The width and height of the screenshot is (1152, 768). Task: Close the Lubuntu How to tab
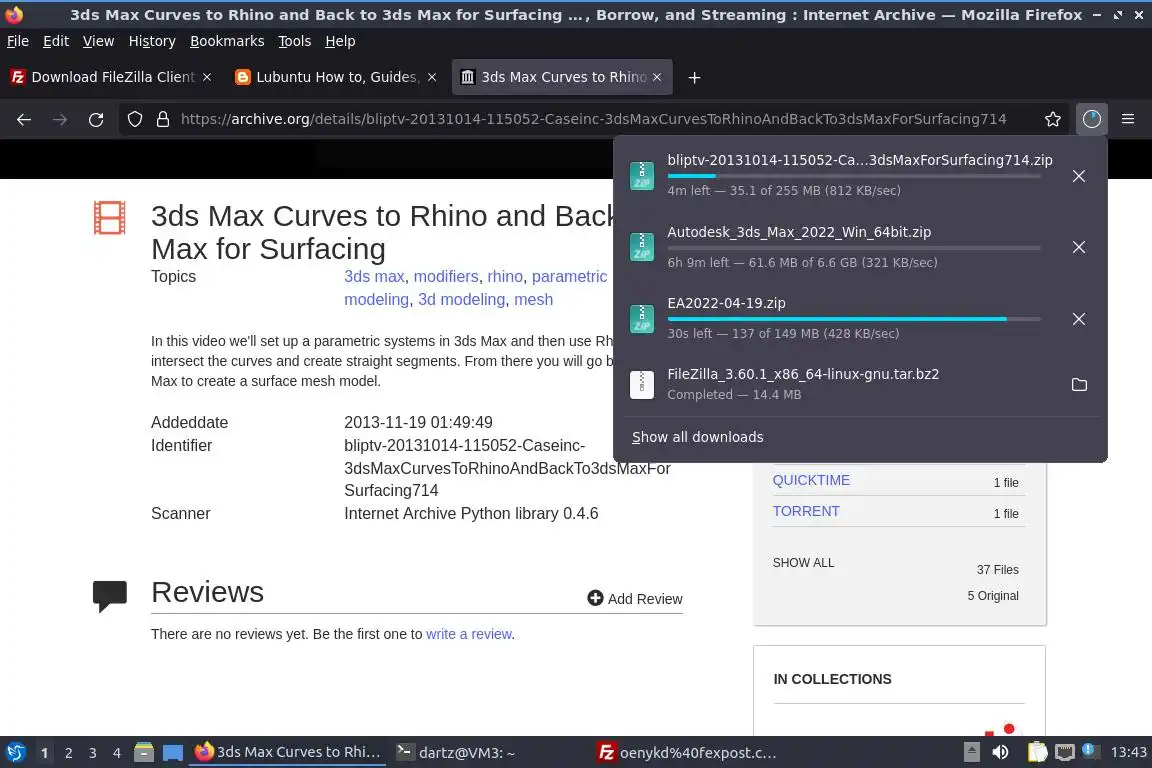[432, 77]
